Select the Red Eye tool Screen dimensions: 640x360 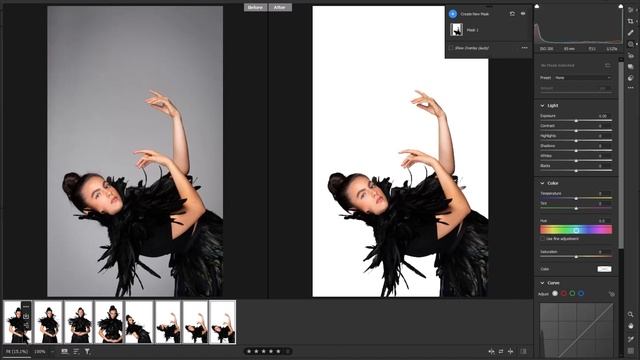631,56
